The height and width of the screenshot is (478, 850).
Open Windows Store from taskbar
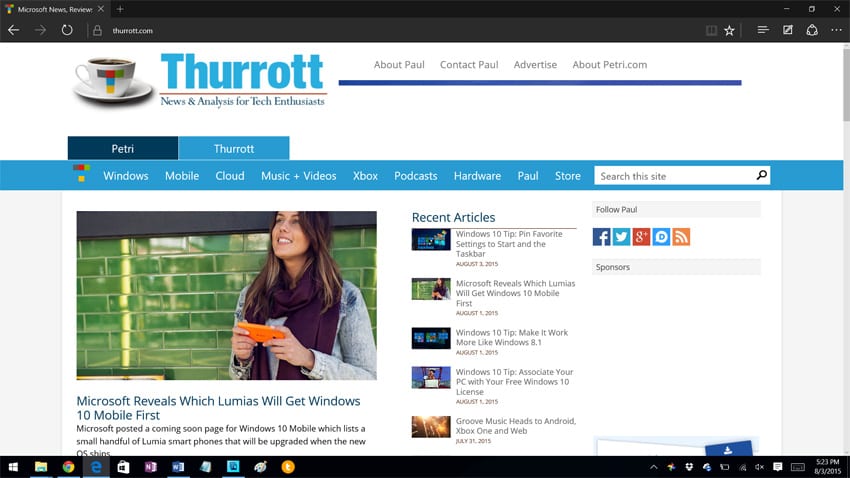[x=123, y=467]
